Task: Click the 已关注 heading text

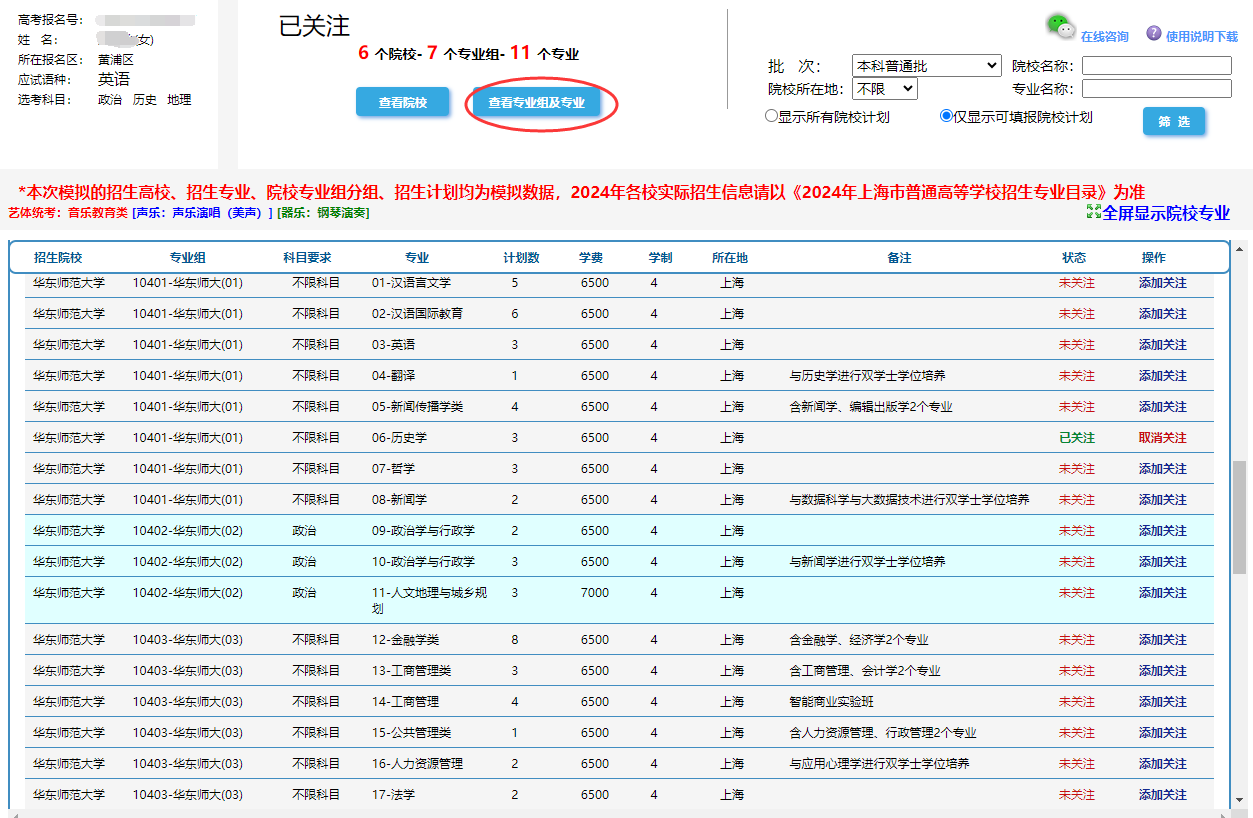Action: click(x=314, y=27)
